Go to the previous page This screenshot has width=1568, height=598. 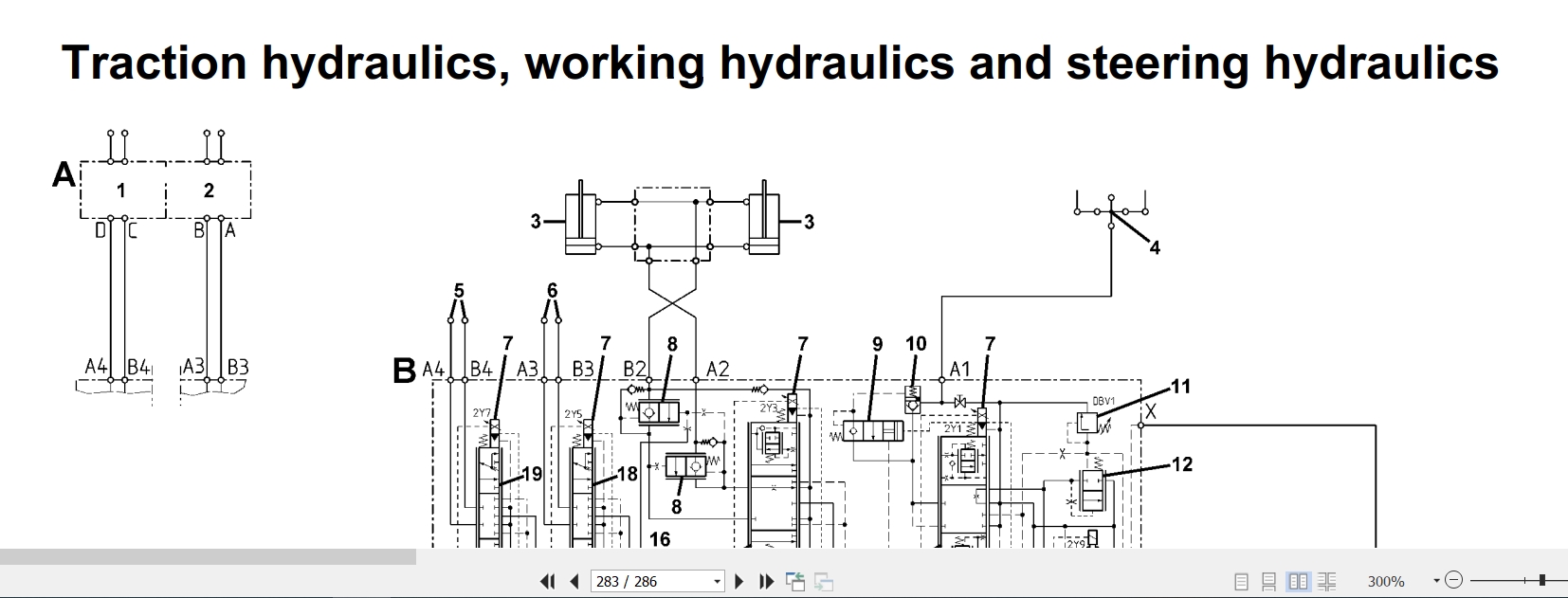[574, 581]
